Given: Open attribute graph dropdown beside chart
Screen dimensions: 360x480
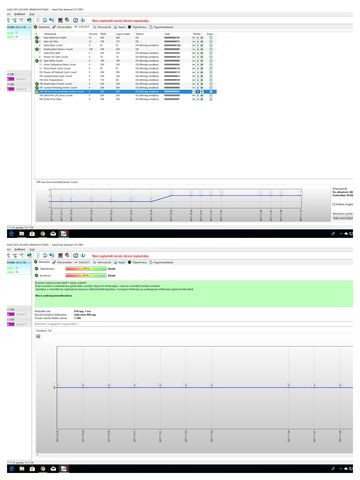Looking at the screenshot, I should click(343, 218).
